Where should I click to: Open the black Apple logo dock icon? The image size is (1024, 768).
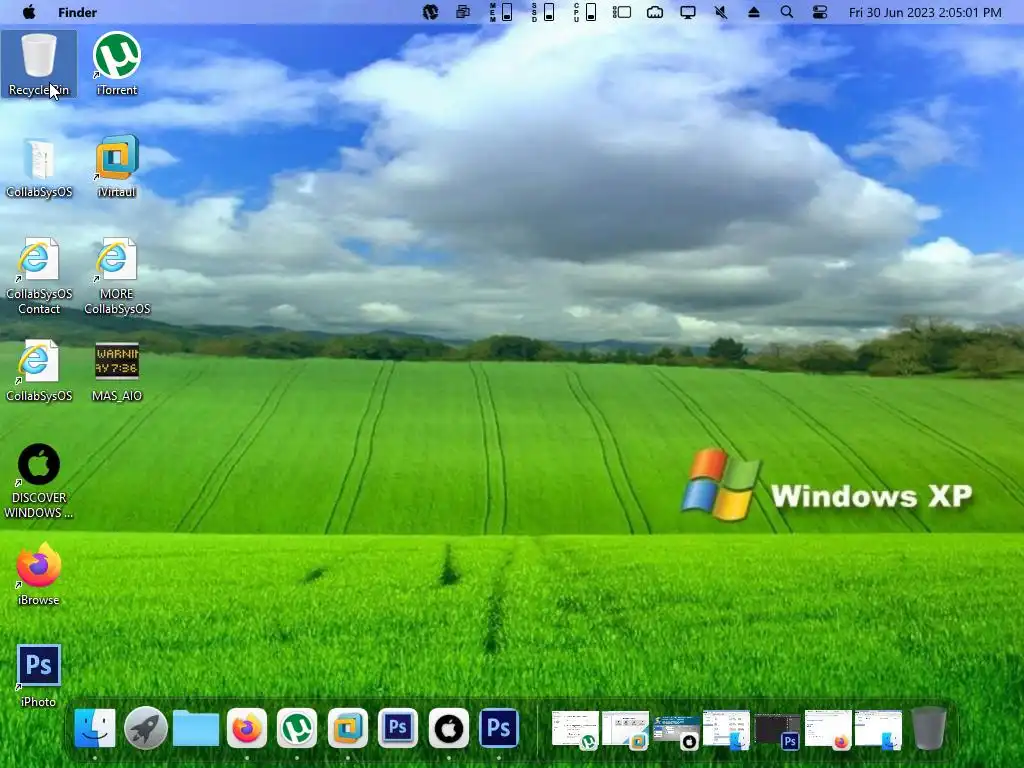[449, 728]
